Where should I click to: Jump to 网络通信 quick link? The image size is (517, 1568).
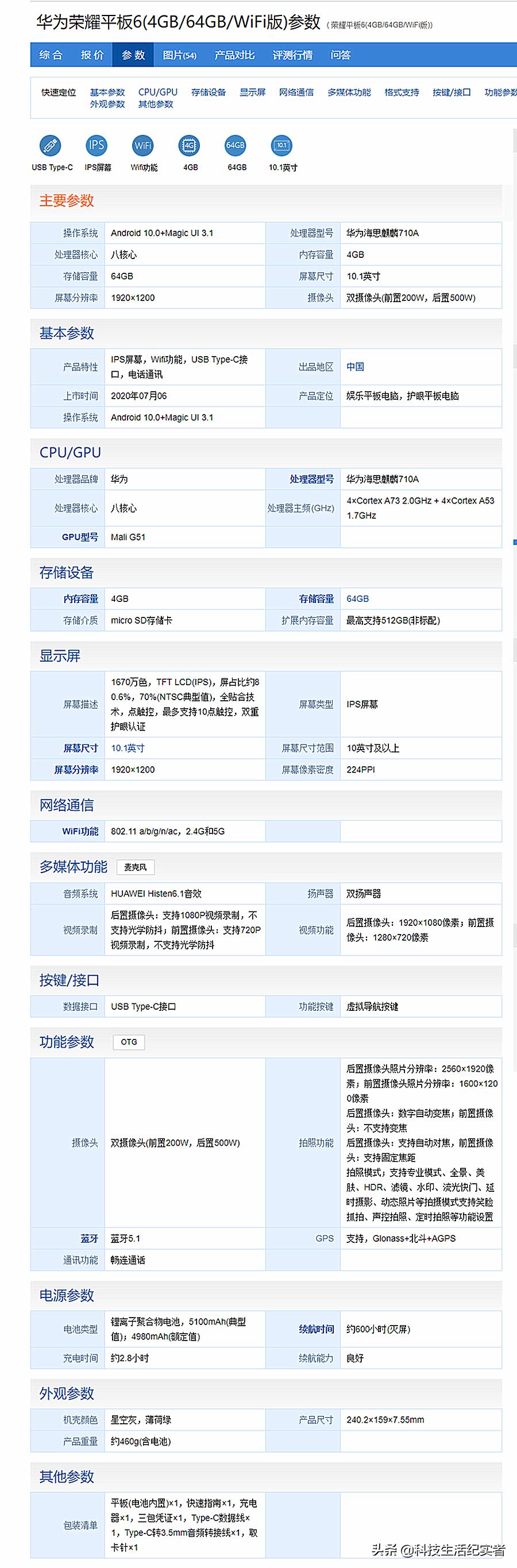click(296, 92)
